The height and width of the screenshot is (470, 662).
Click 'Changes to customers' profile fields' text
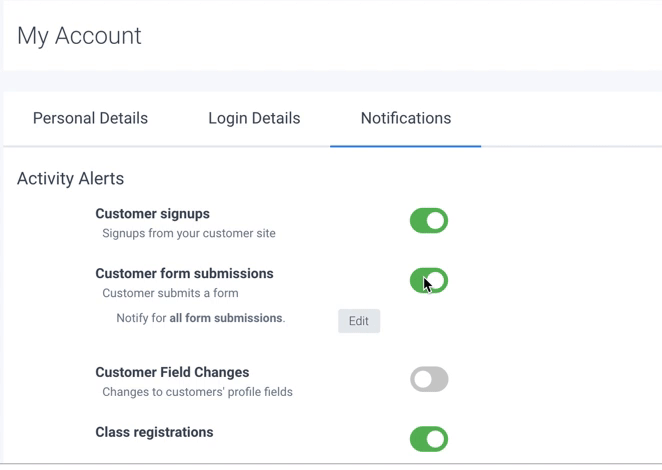[x=197, y=392]
